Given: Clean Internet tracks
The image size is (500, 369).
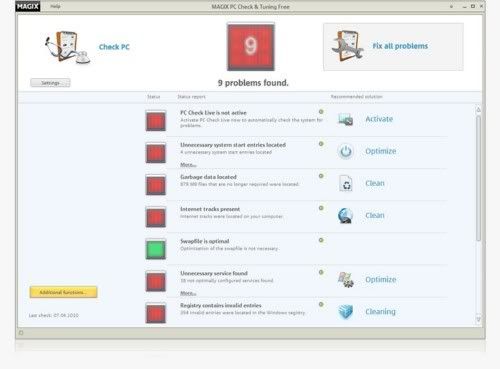Looking at the screenshot, I should (x=375, y=215).
